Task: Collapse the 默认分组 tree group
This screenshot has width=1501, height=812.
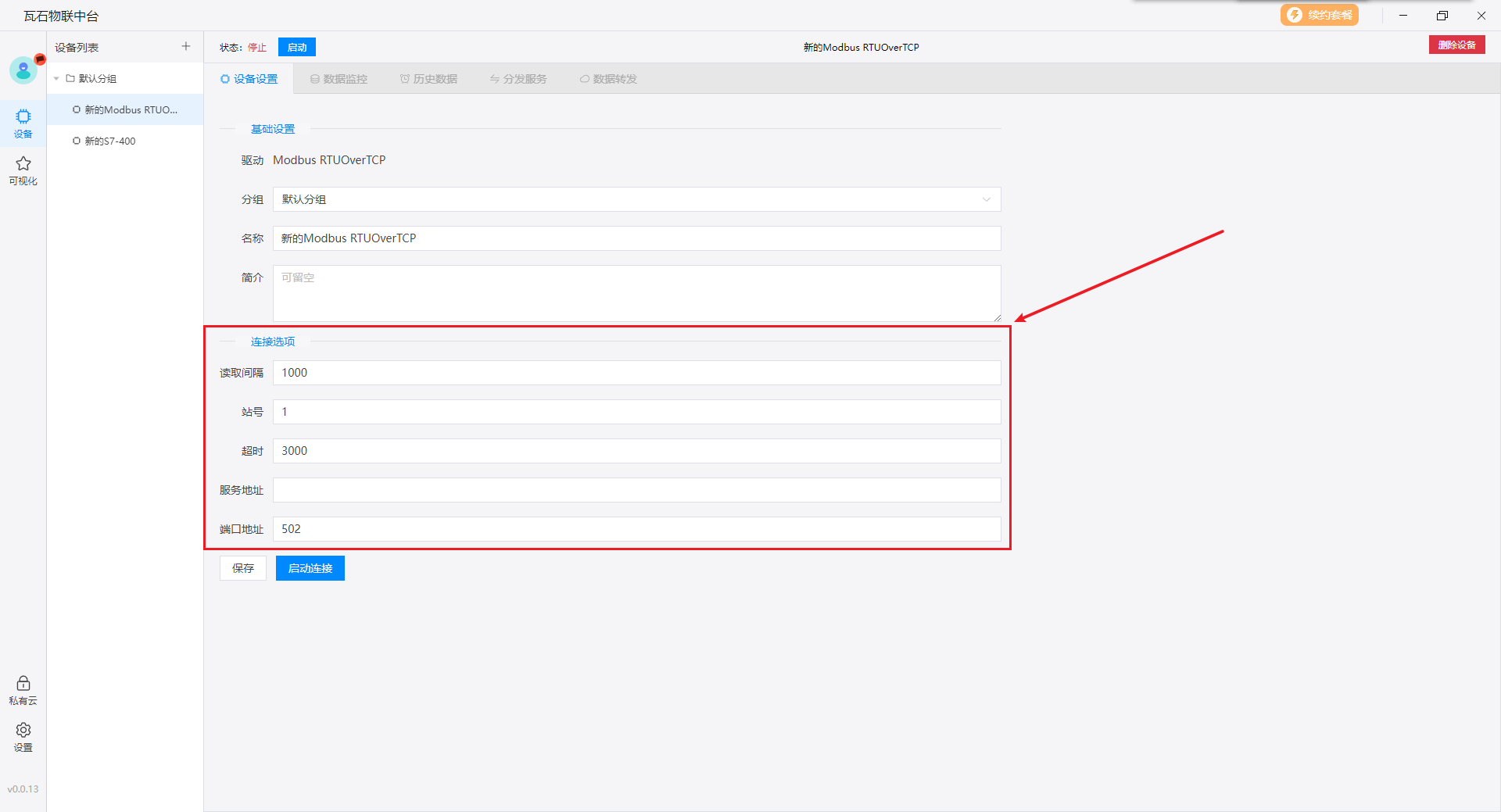Action: [57, 79]
